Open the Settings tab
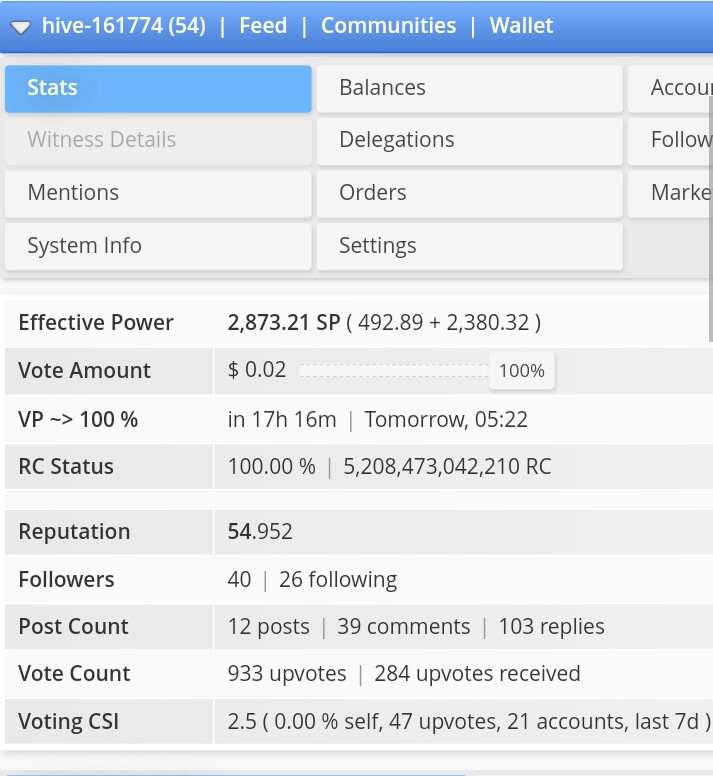 pyautogui.click(x=470, y=246)
